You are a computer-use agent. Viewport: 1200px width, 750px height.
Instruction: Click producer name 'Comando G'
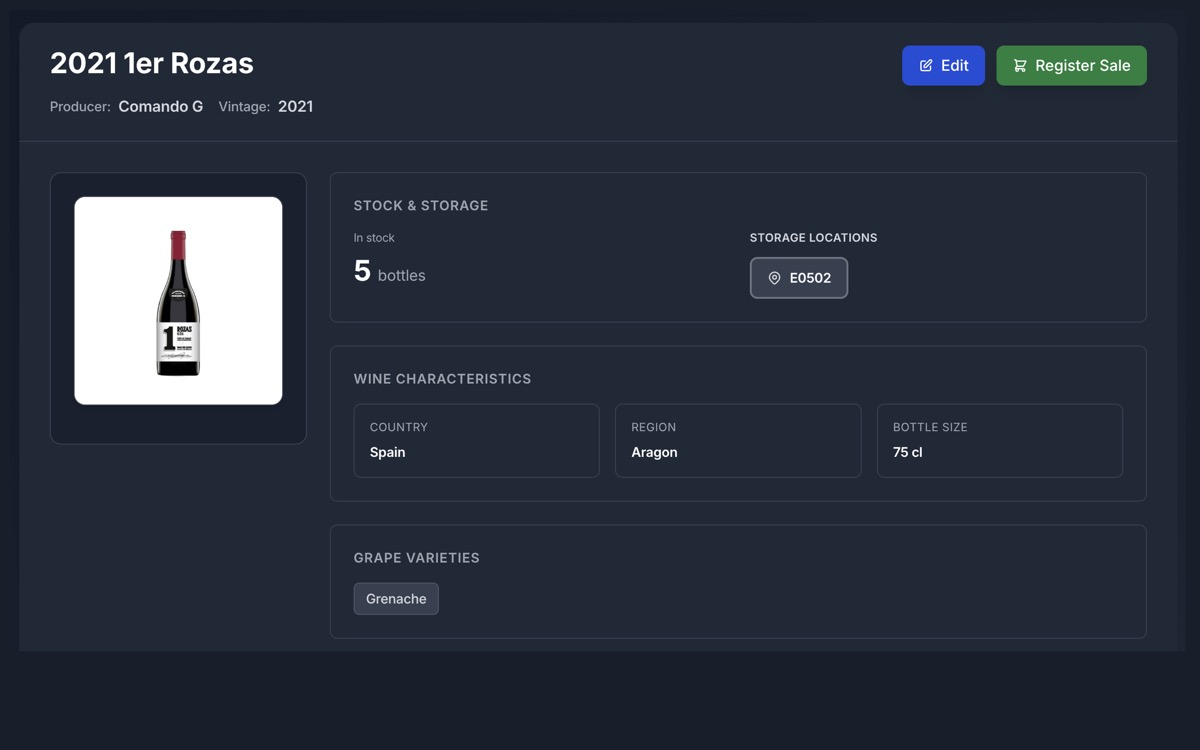[x=161, y=106]
